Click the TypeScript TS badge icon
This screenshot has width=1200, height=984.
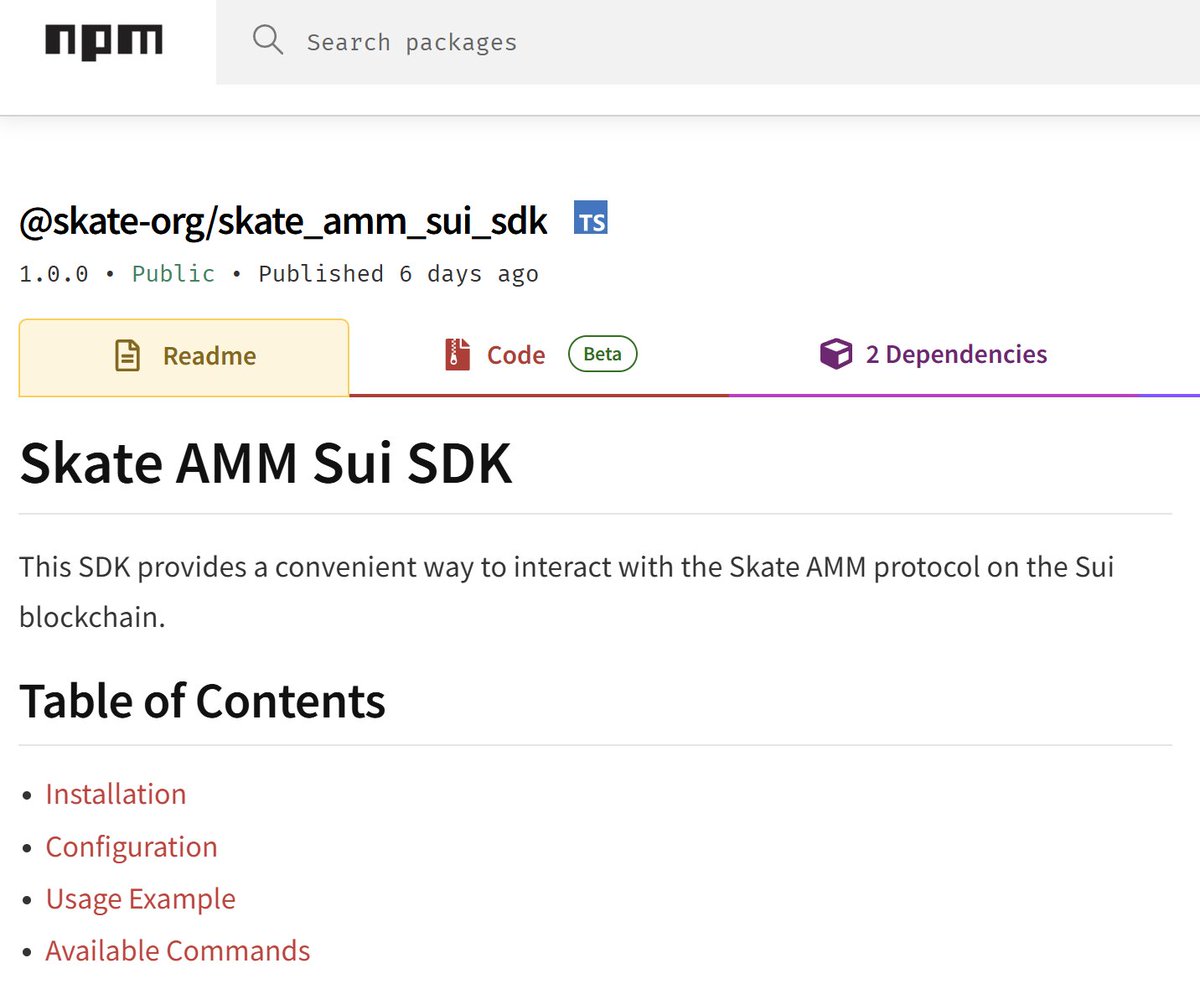click(x=591, y=218)
